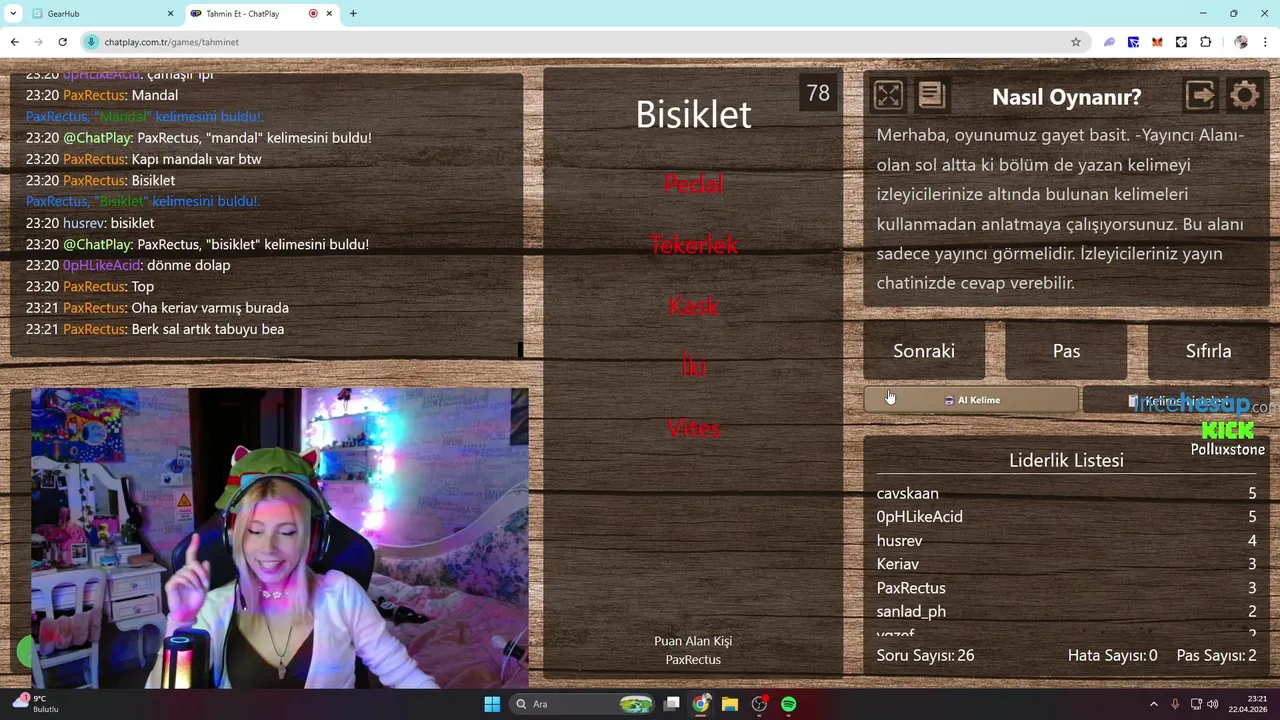Click the Hata Sayısı: 0 counter
The height and width of the screenshot is (720, 1280).
click(x=1112, y=655)
